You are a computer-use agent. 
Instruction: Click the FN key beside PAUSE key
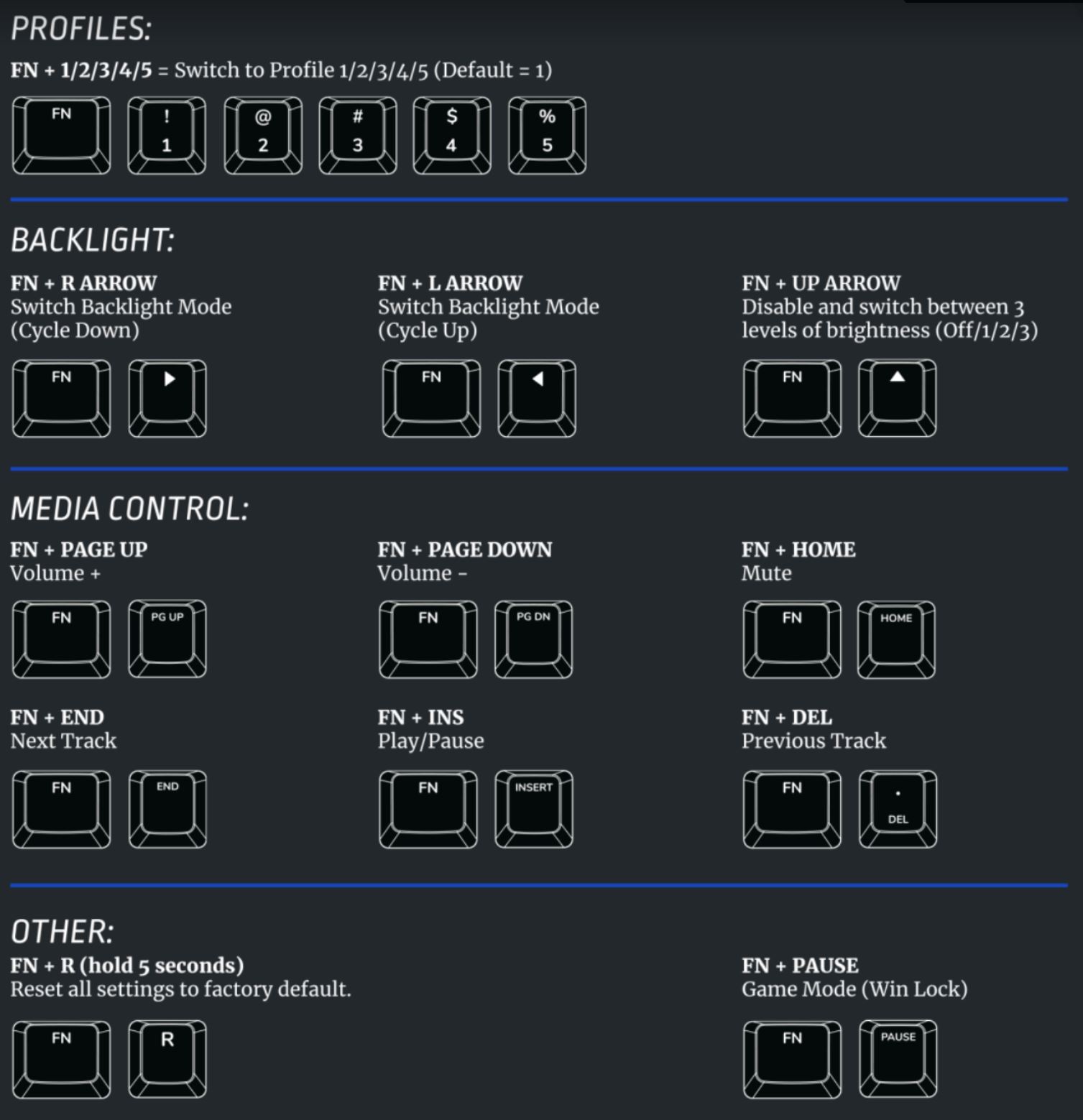point(792,1060)
